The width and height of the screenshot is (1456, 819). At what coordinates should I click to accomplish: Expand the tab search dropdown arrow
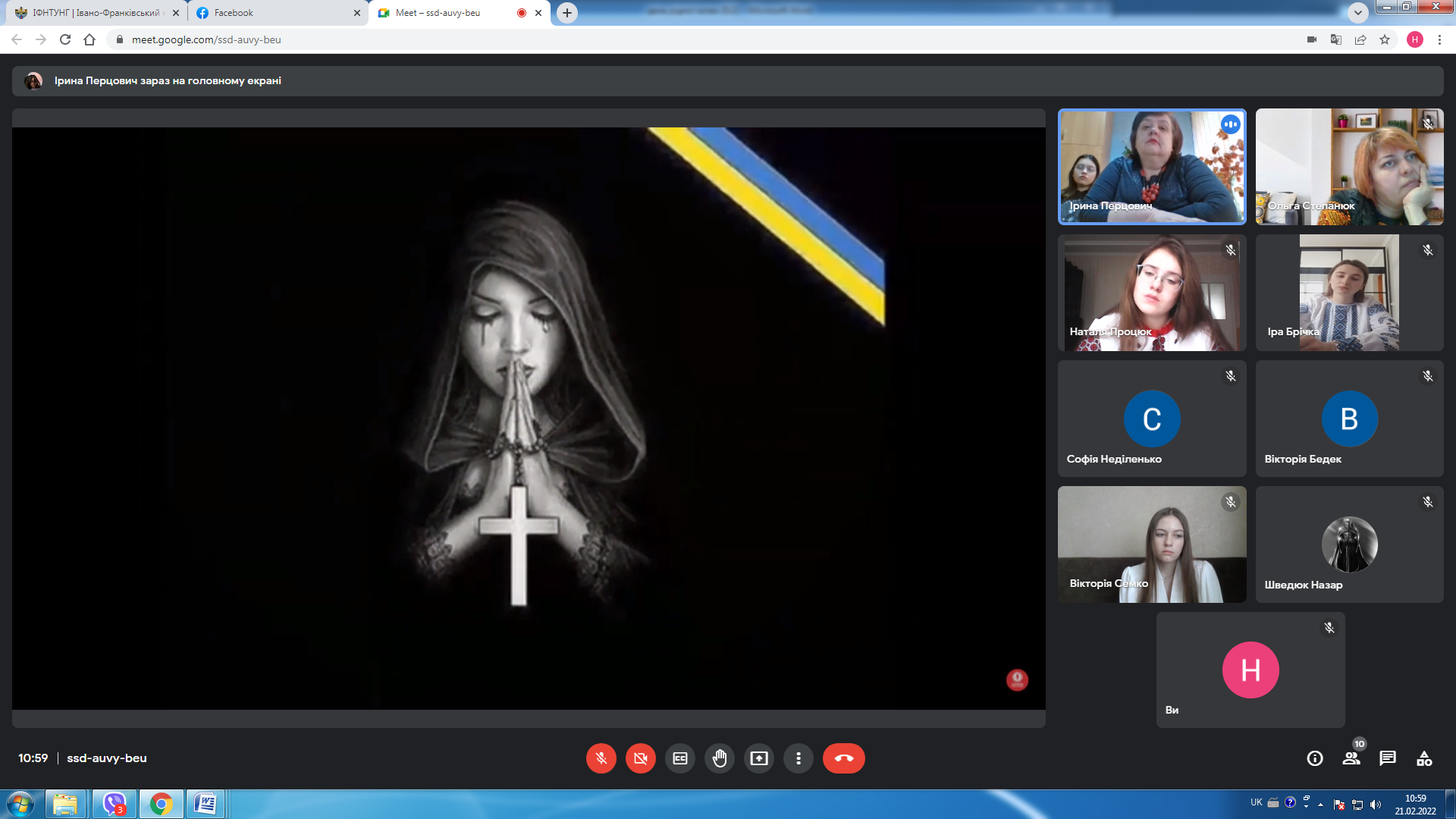click(1357, 13)
